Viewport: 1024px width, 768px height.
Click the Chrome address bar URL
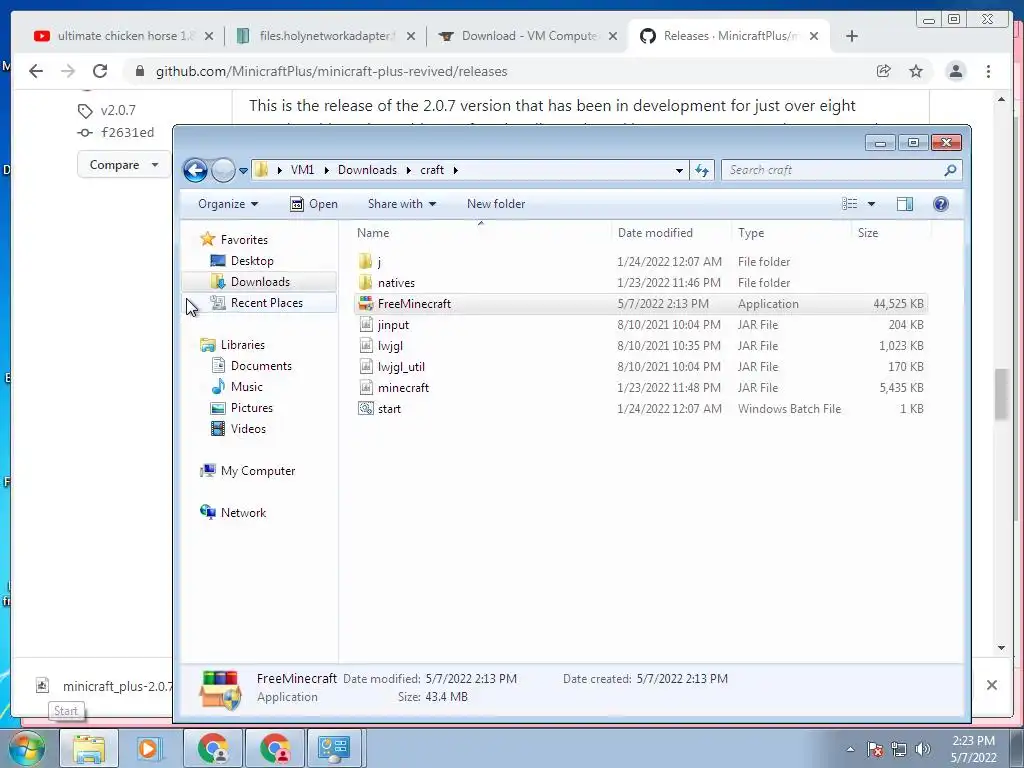pyautogui.click(x=331, y=71)
